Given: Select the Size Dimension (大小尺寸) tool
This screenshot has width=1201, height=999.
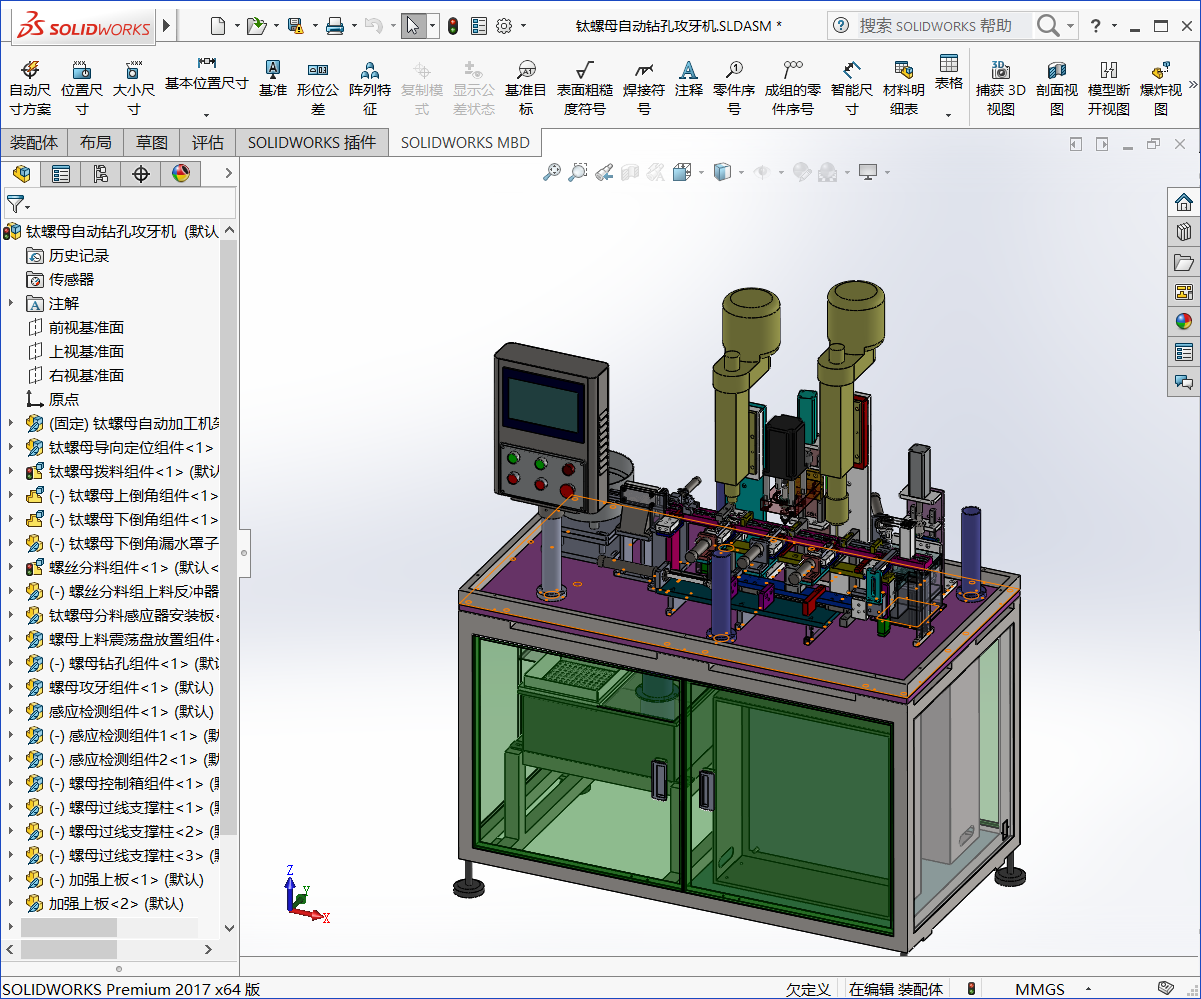Looking at the screenshot, I should (x=133, y=87).
